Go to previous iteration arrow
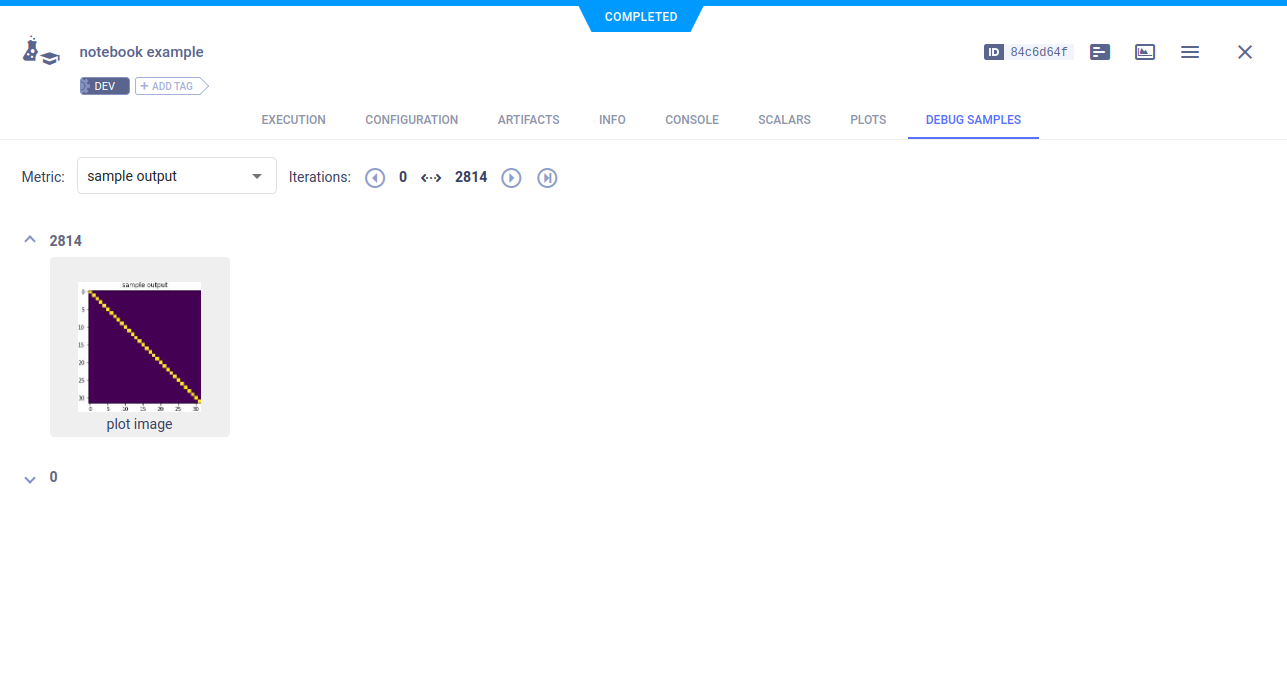Screen dimensions: 1287x682 pyautogui.click(x=375, y=178)
